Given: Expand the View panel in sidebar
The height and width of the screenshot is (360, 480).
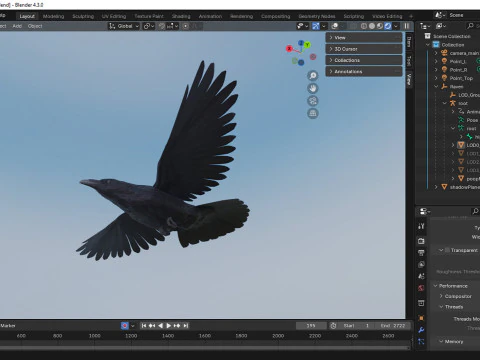Looking at the screenshot, I should pos(364,37).
